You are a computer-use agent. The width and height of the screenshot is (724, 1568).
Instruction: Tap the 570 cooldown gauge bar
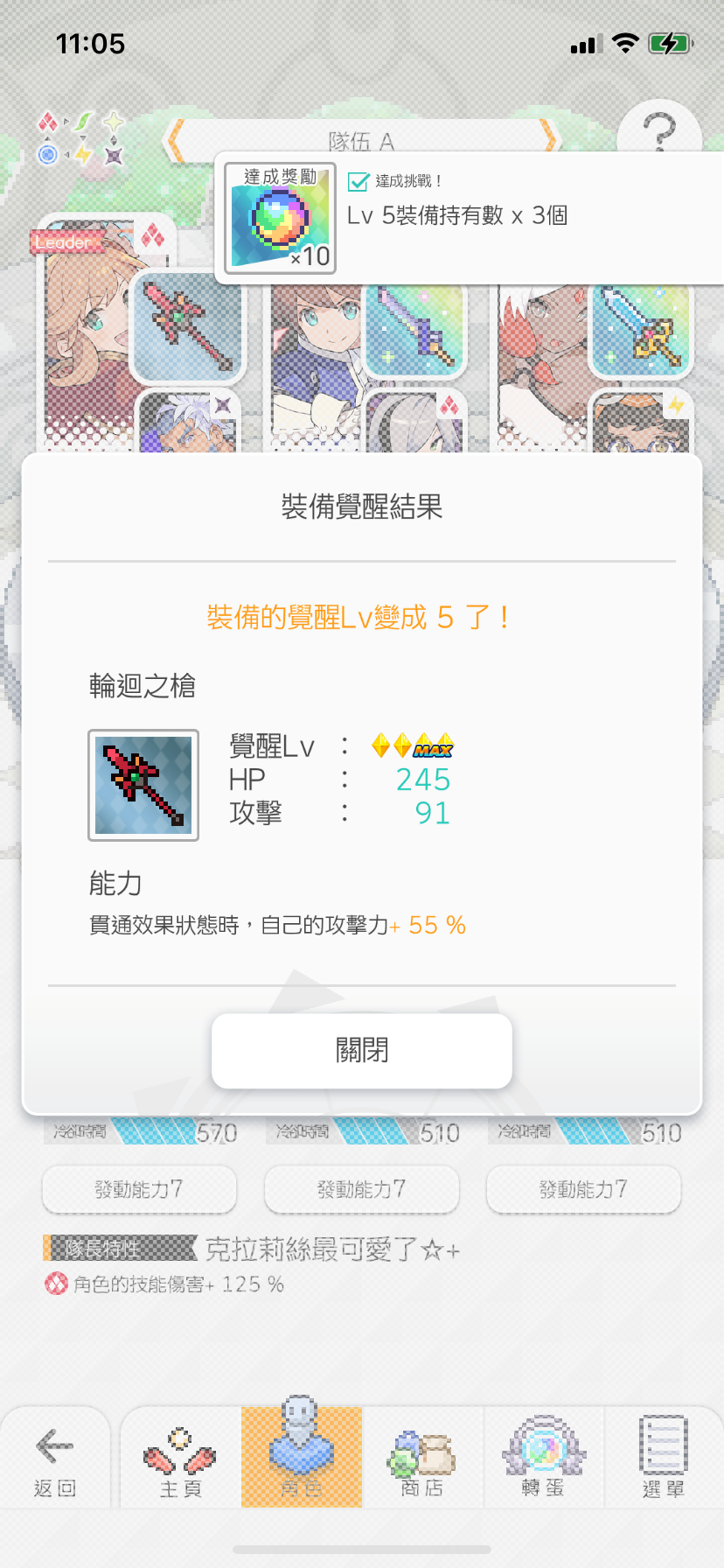point(142,1131)
